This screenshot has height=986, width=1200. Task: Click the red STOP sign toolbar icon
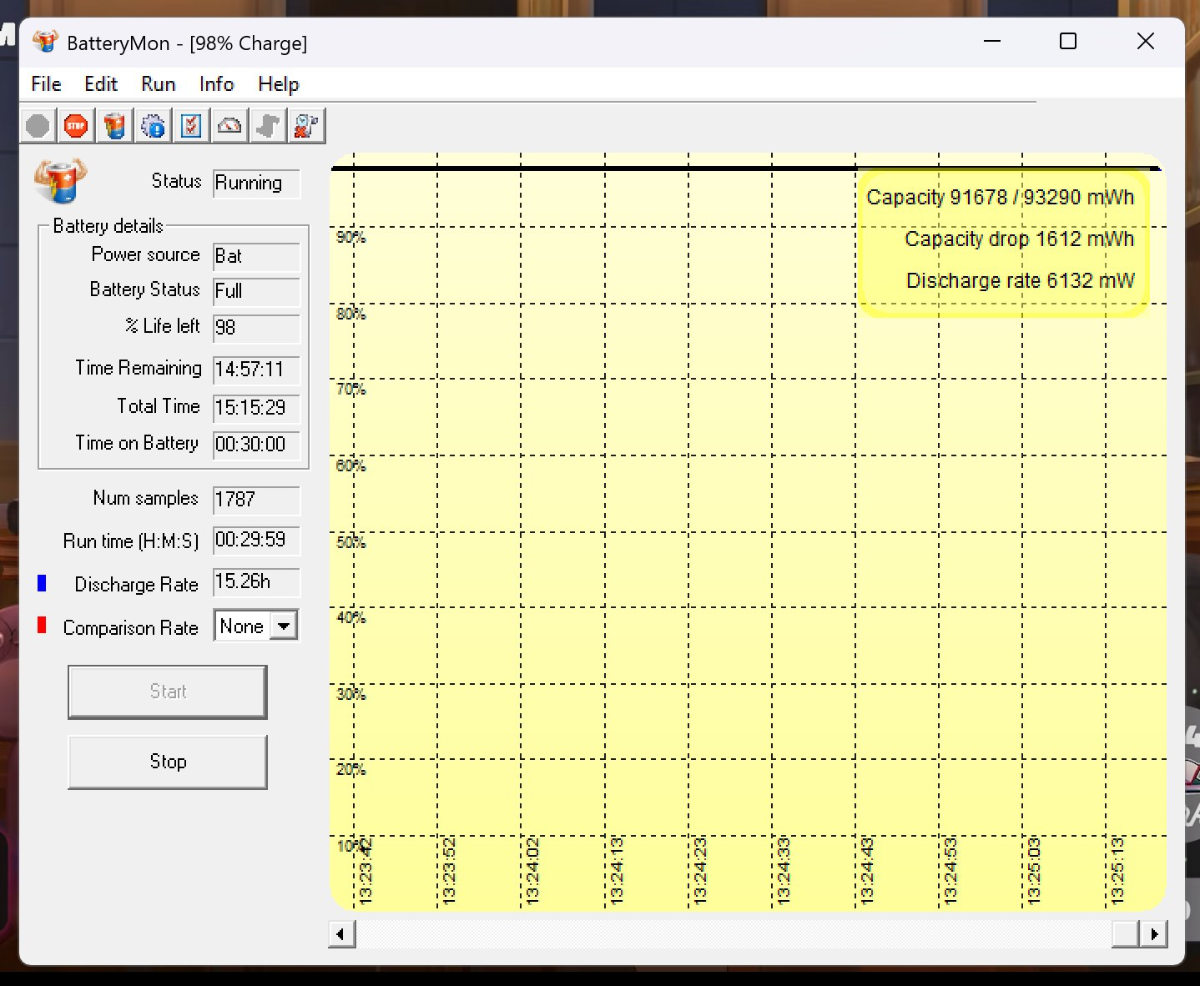click(x=76, y=126)
